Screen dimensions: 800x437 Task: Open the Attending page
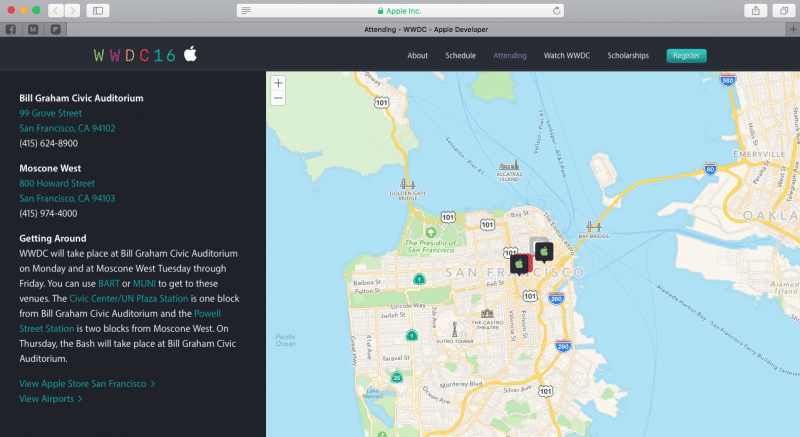click(x=510, y=56)
